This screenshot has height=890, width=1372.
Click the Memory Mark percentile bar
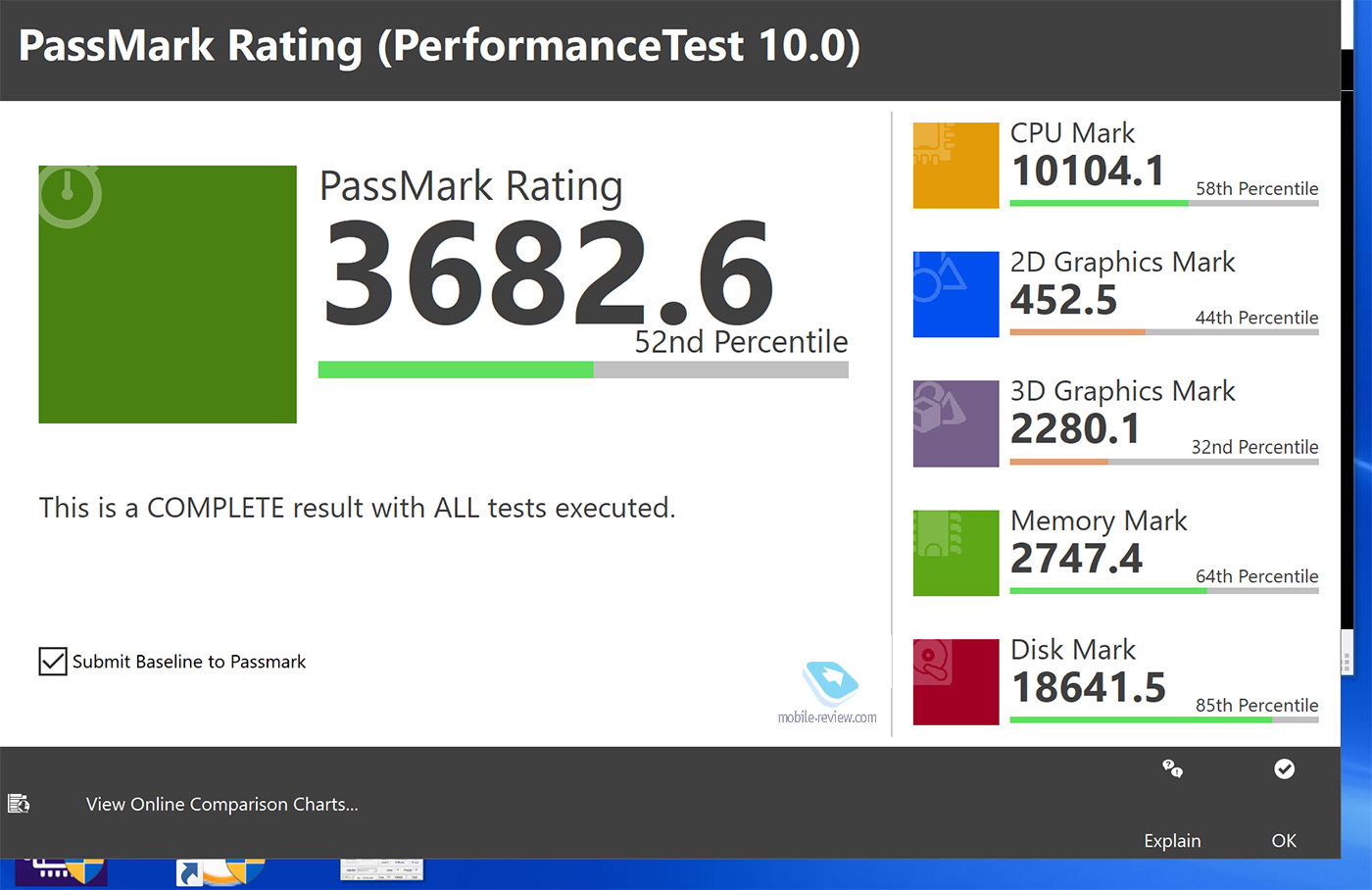click(x=1164, y=591)
